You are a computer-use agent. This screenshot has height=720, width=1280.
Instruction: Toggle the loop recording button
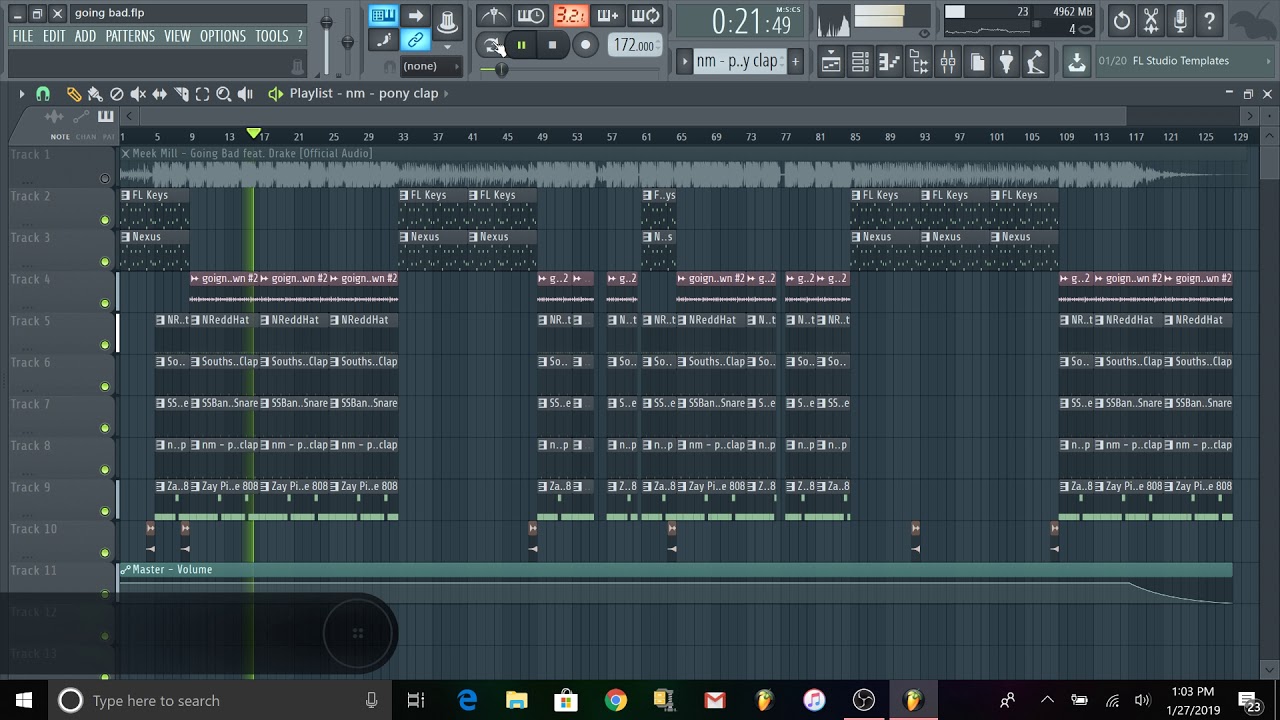646,15
